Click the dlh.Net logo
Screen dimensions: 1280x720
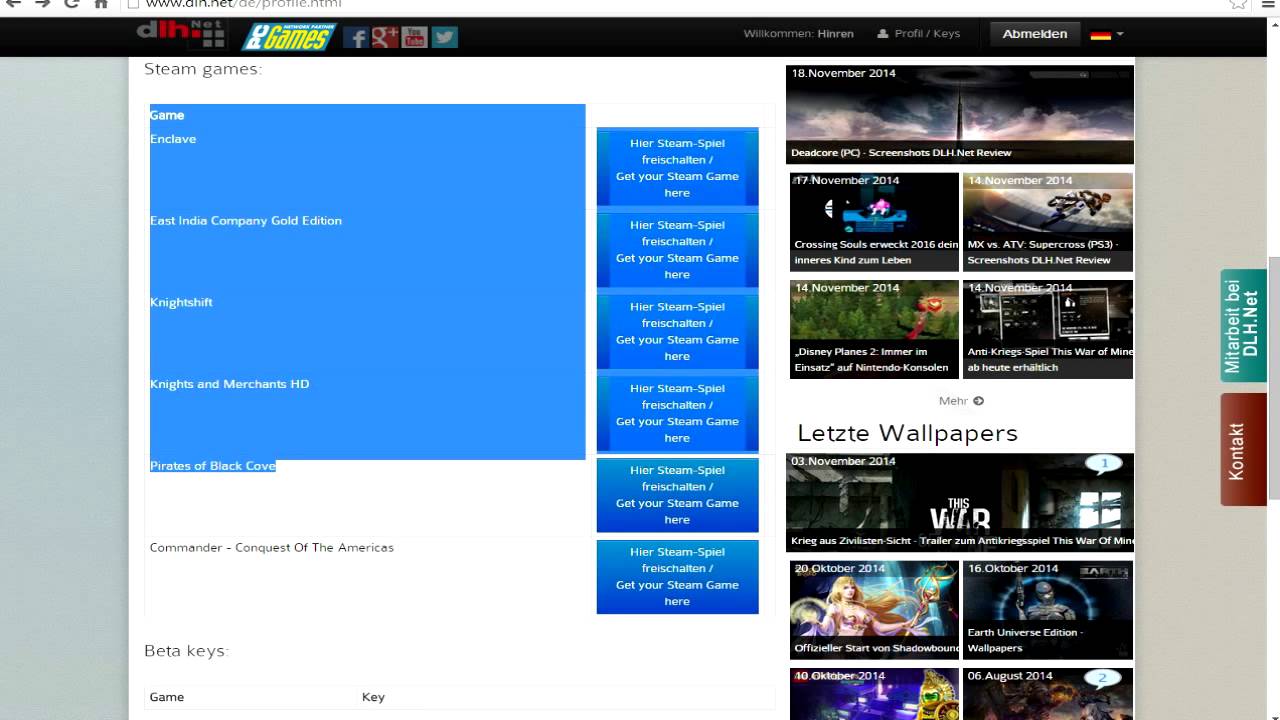click(x=181, y=34)
